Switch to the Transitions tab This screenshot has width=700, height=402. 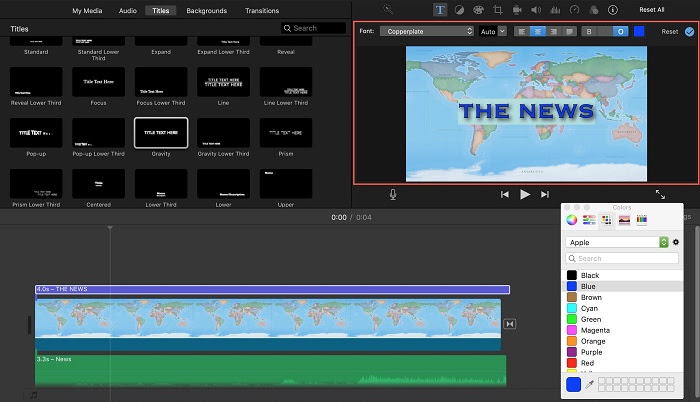click(x=262, y=11)
